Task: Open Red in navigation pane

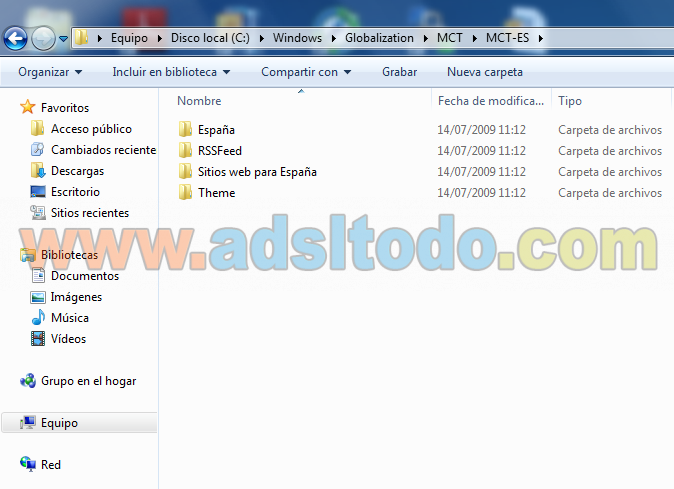Action: pos(51,465)
